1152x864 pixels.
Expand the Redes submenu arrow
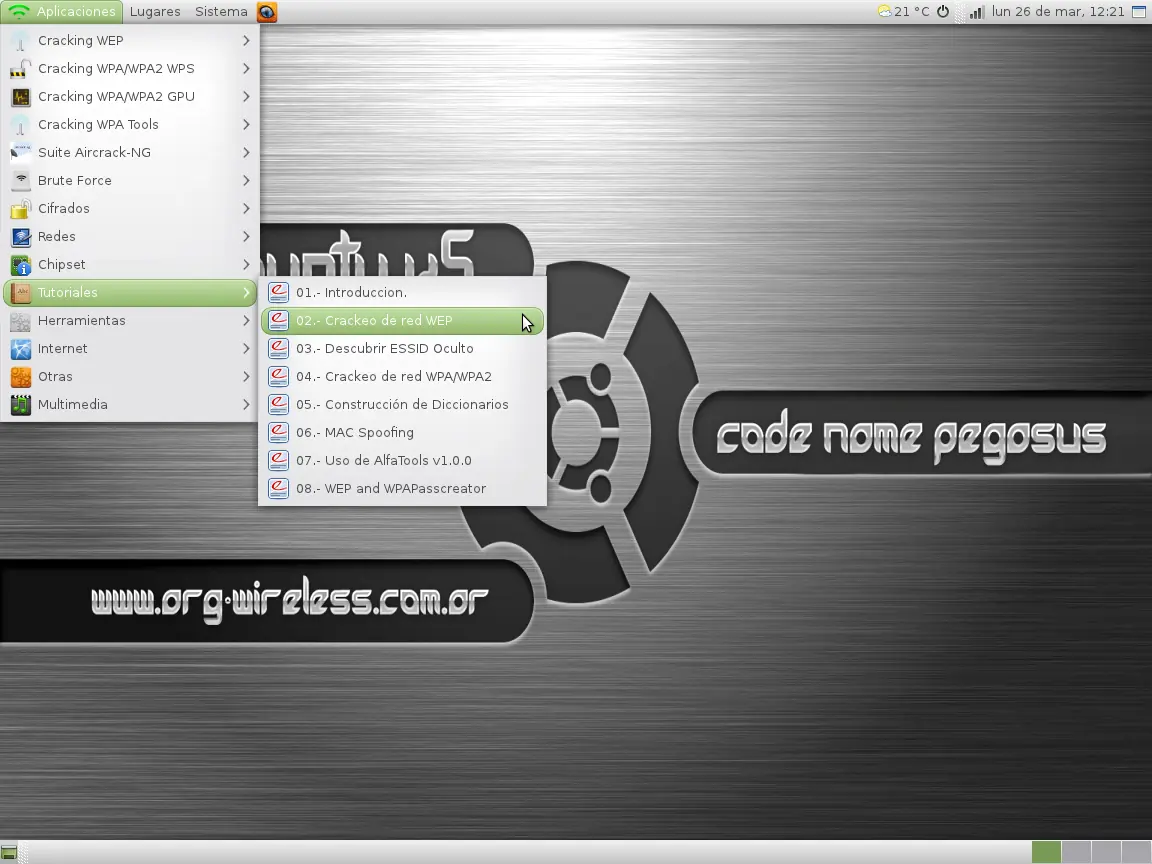point(246,237)
